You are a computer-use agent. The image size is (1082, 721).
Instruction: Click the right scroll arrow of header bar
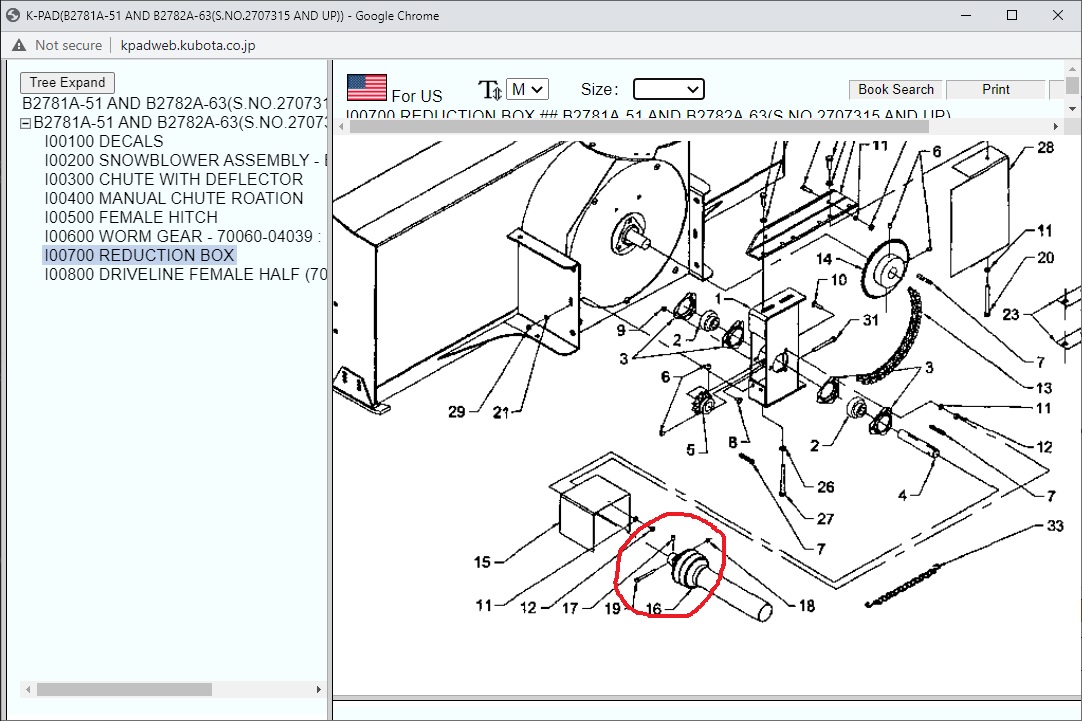pos(1057,126)
